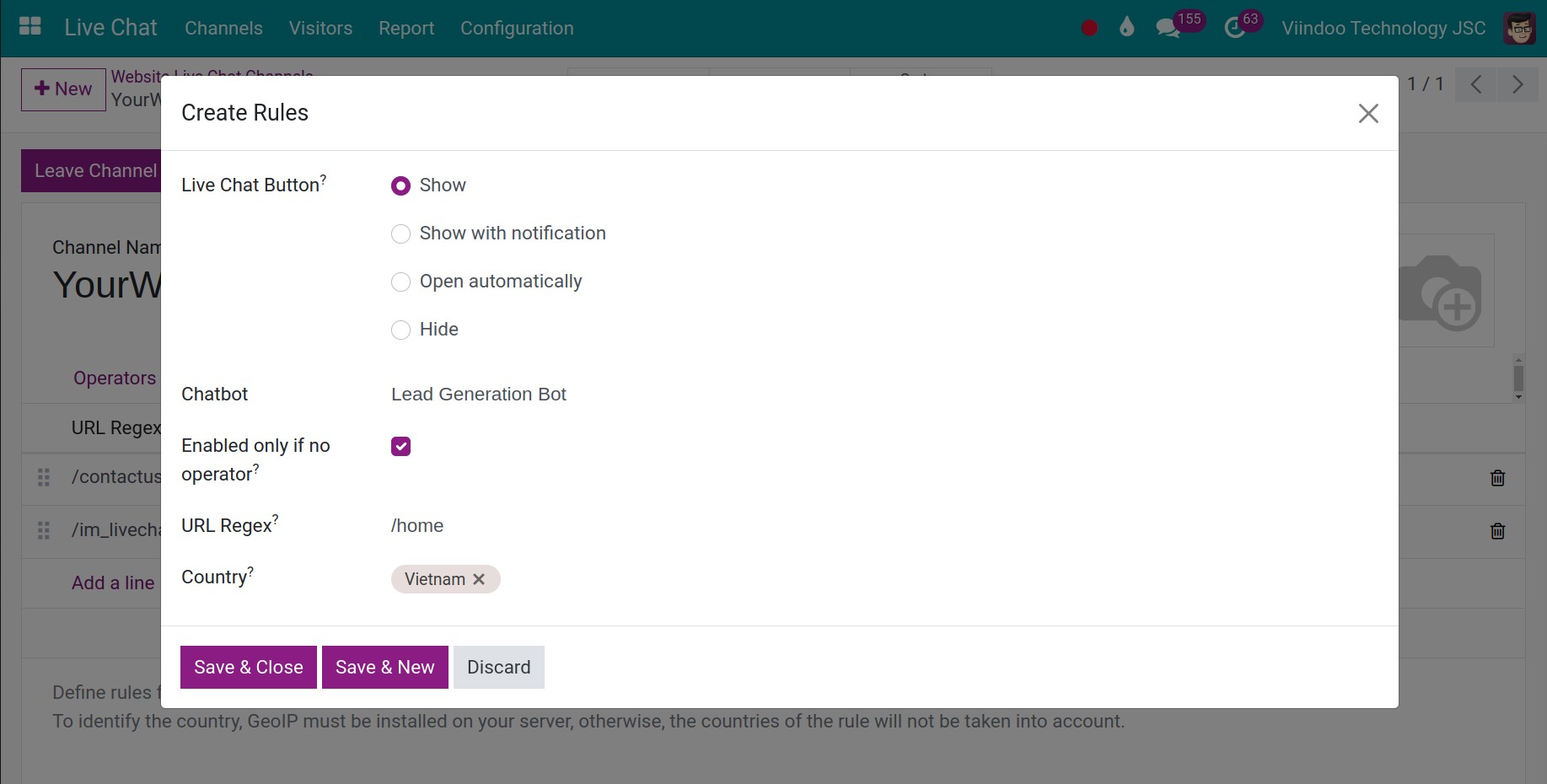The width and height of the screenshot is (1547, 784).
Task: Select the Hide radio button
Action: click(x=401, y=330)
